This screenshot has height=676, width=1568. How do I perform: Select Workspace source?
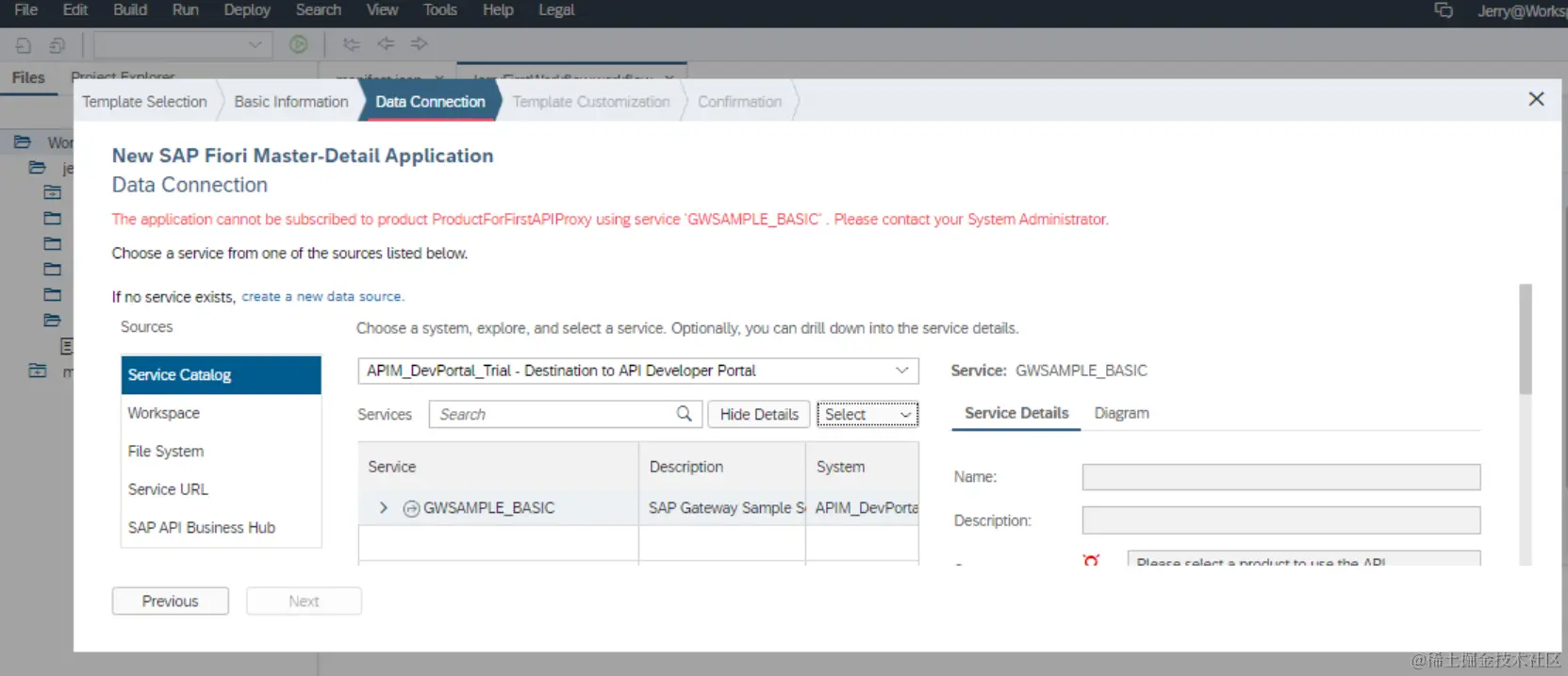pyautogui.click(x=221, y=413)
